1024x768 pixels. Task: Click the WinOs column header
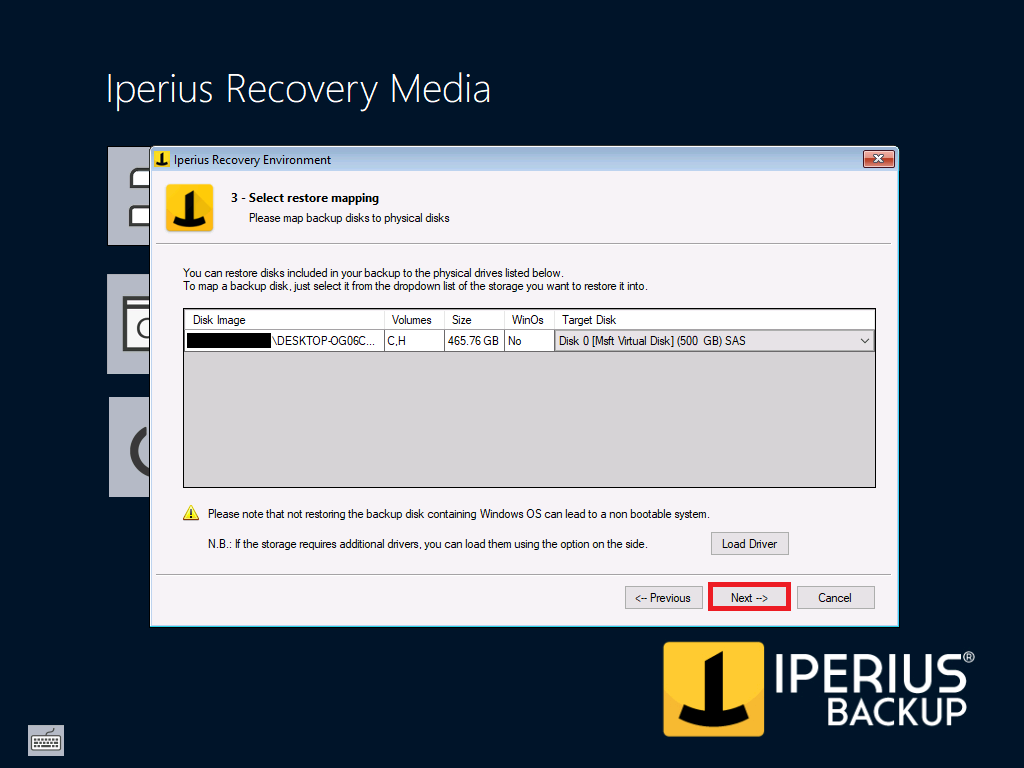pos(529,320)
